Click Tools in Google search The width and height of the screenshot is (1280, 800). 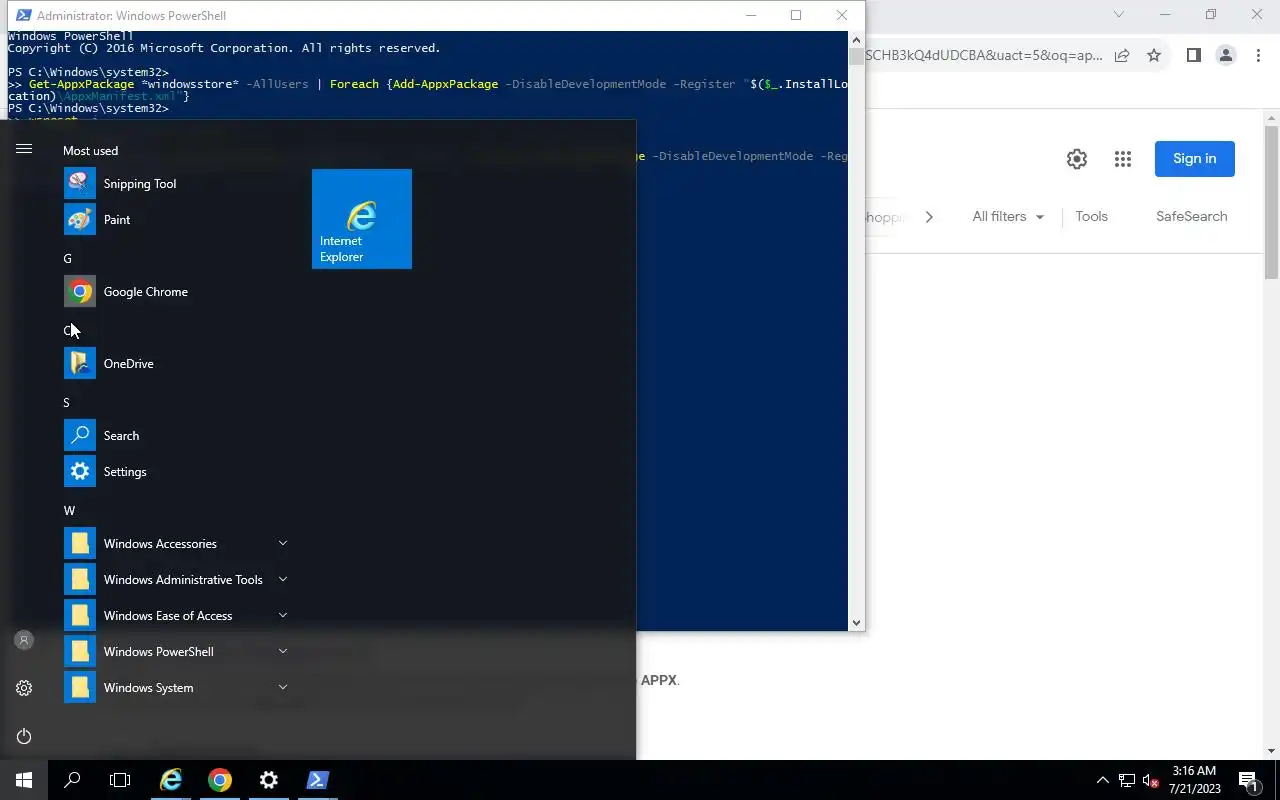(1092, 217)
